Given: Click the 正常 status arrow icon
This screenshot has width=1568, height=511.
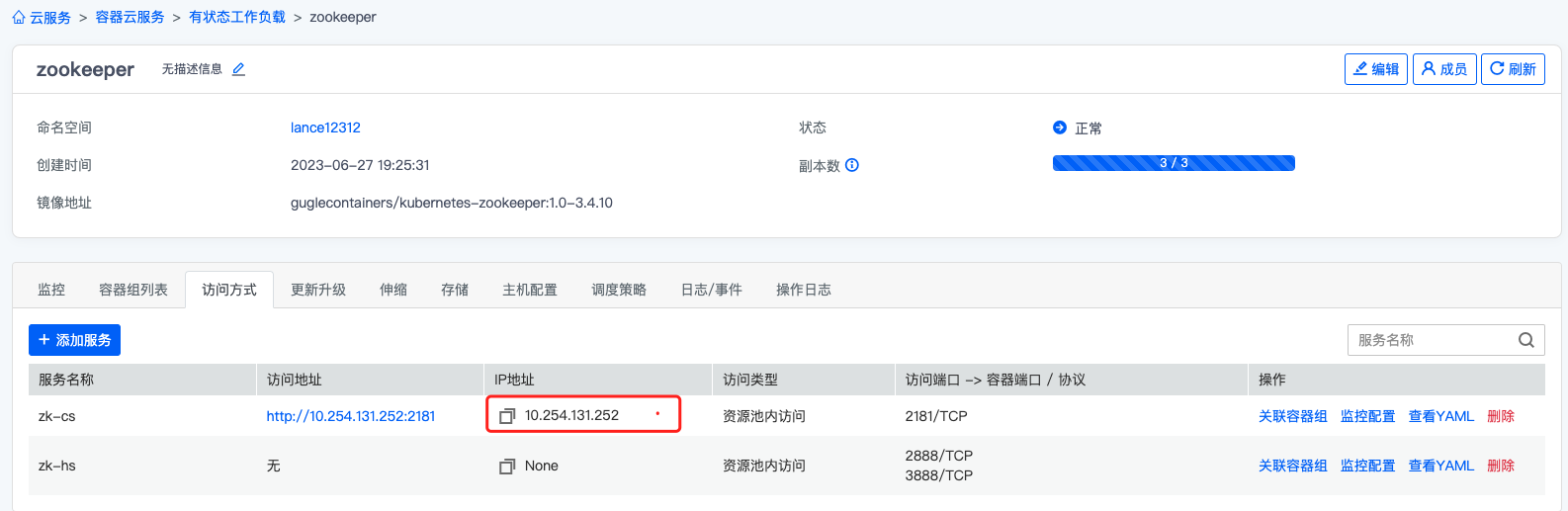Looking at the screenshot, I should [1060, 128].
